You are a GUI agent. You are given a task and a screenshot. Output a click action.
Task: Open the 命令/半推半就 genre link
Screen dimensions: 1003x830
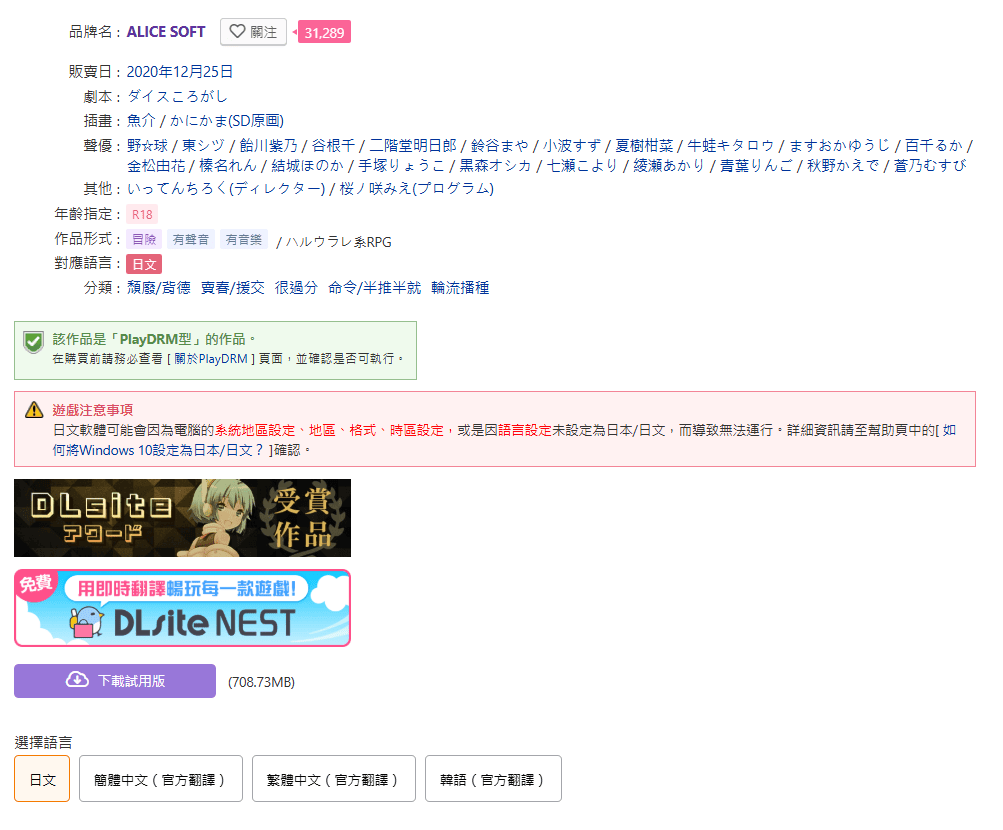pyautogui.click(x=375, y=288)
